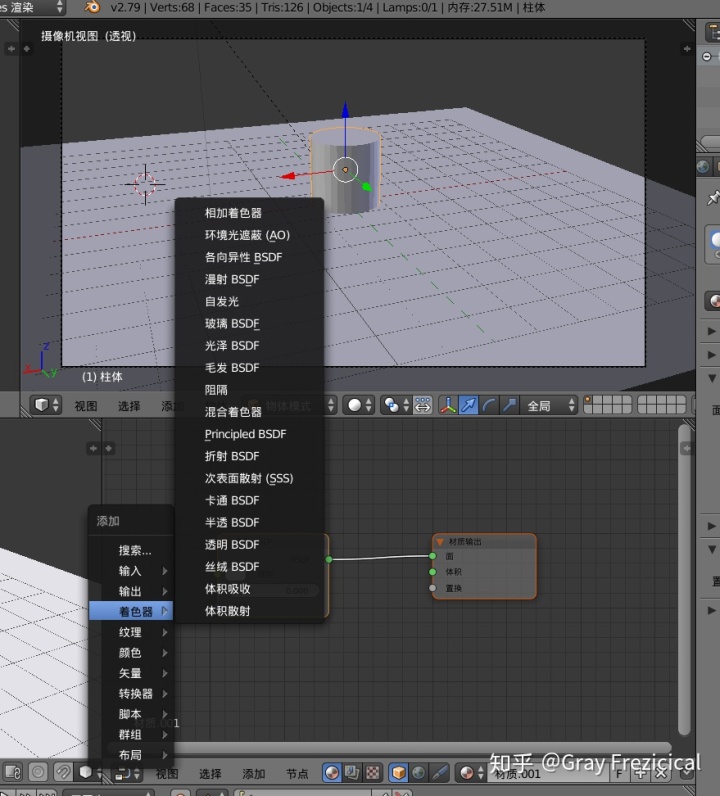Select object shader source cube icon
720x796 pixels.
(x=399, y=773)
